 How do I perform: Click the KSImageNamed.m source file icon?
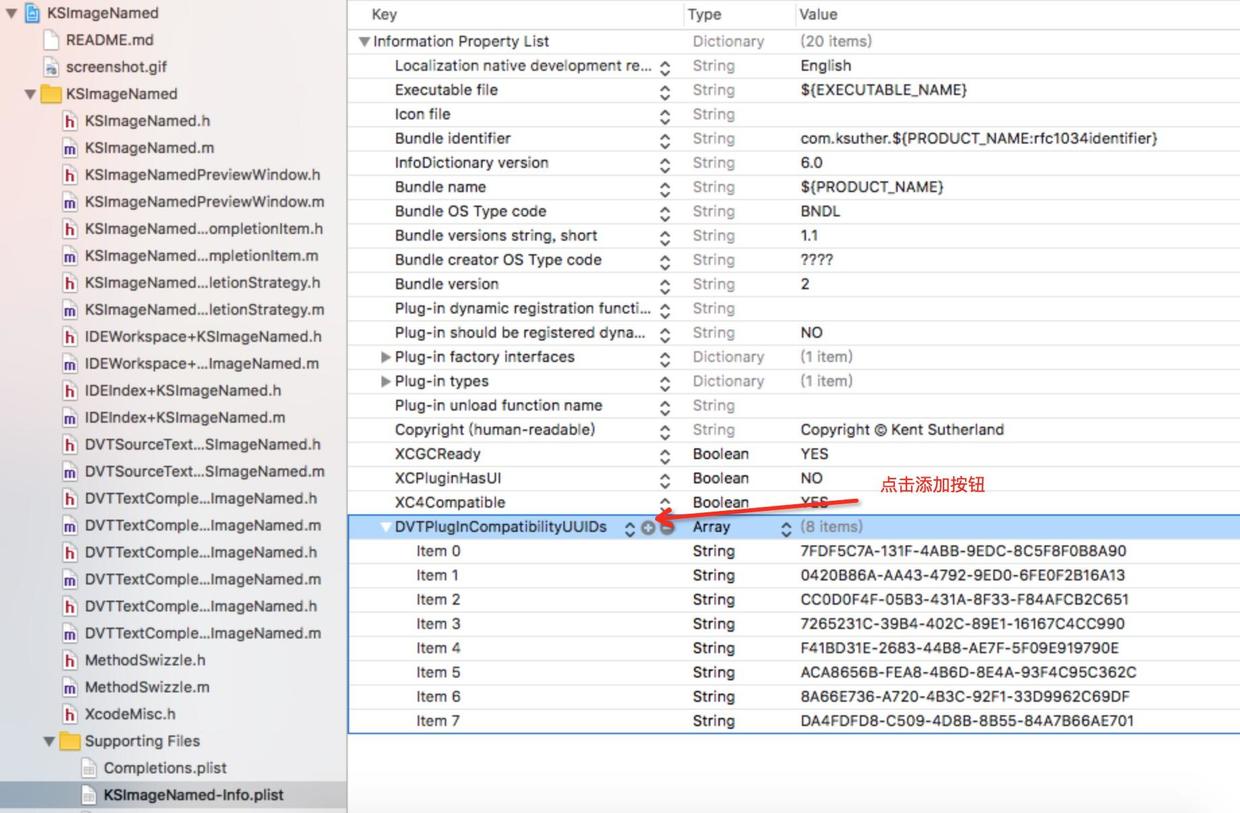pos(69,148)
